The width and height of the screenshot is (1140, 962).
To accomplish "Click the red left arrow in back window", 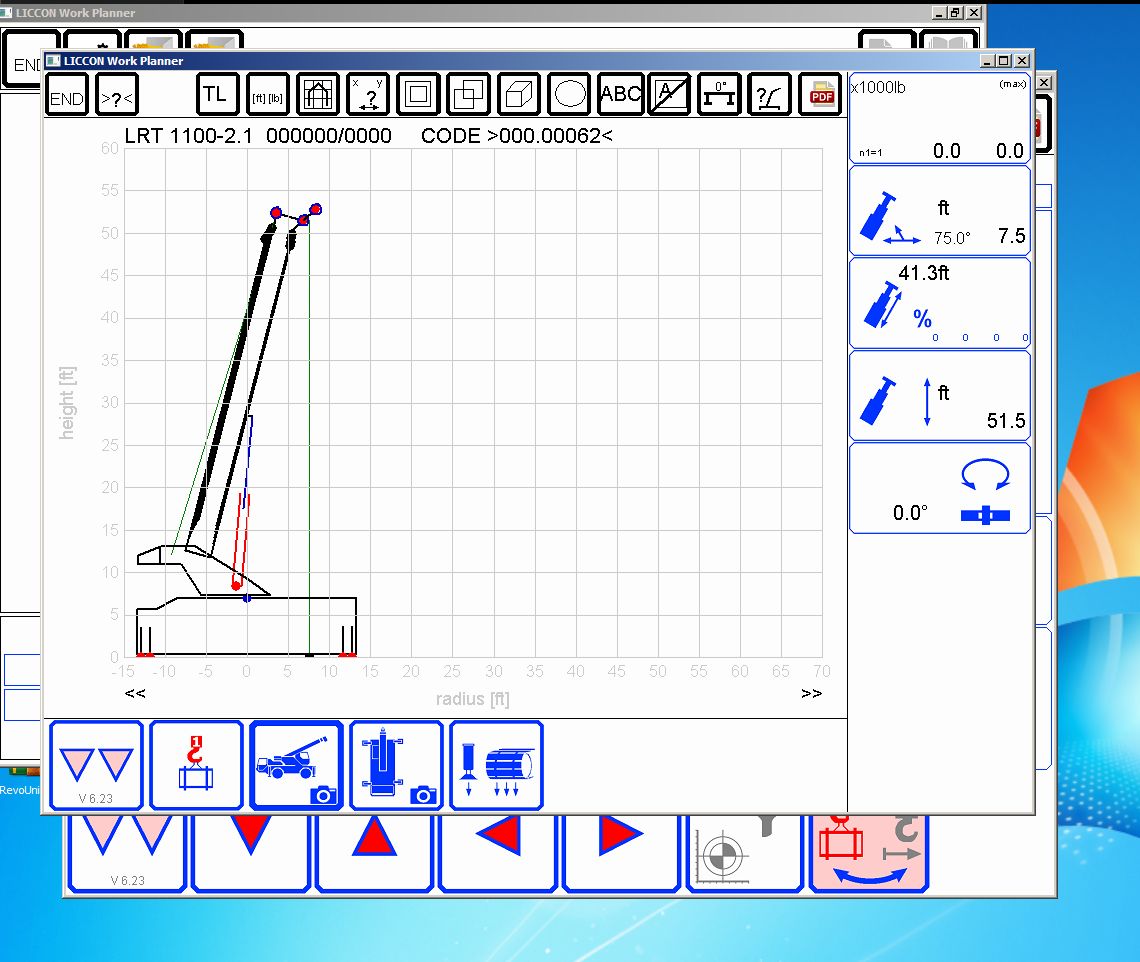I will pyautogui.click(x=498, y=853).
